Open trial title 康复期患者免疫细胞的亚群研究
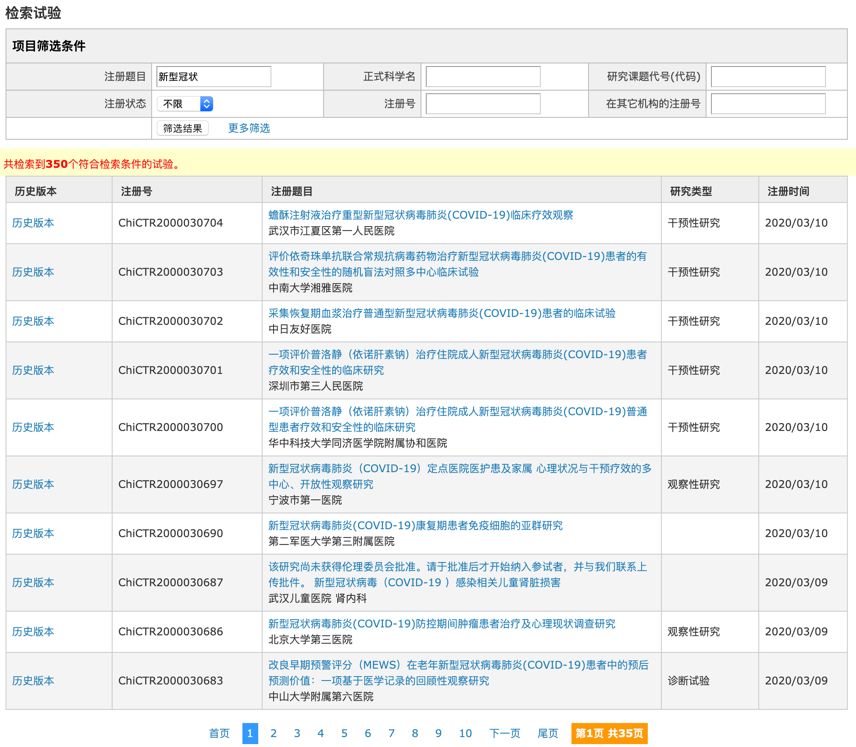Viewport: 856px width, 747px height. [x=415, y=526]
